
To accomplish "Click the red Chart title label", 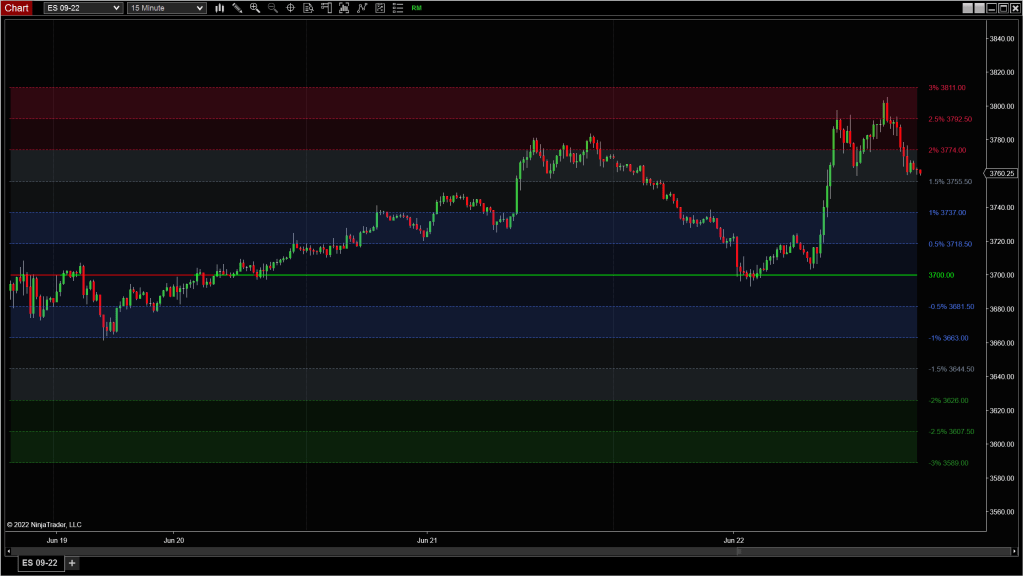I will (x=19, y=8).
